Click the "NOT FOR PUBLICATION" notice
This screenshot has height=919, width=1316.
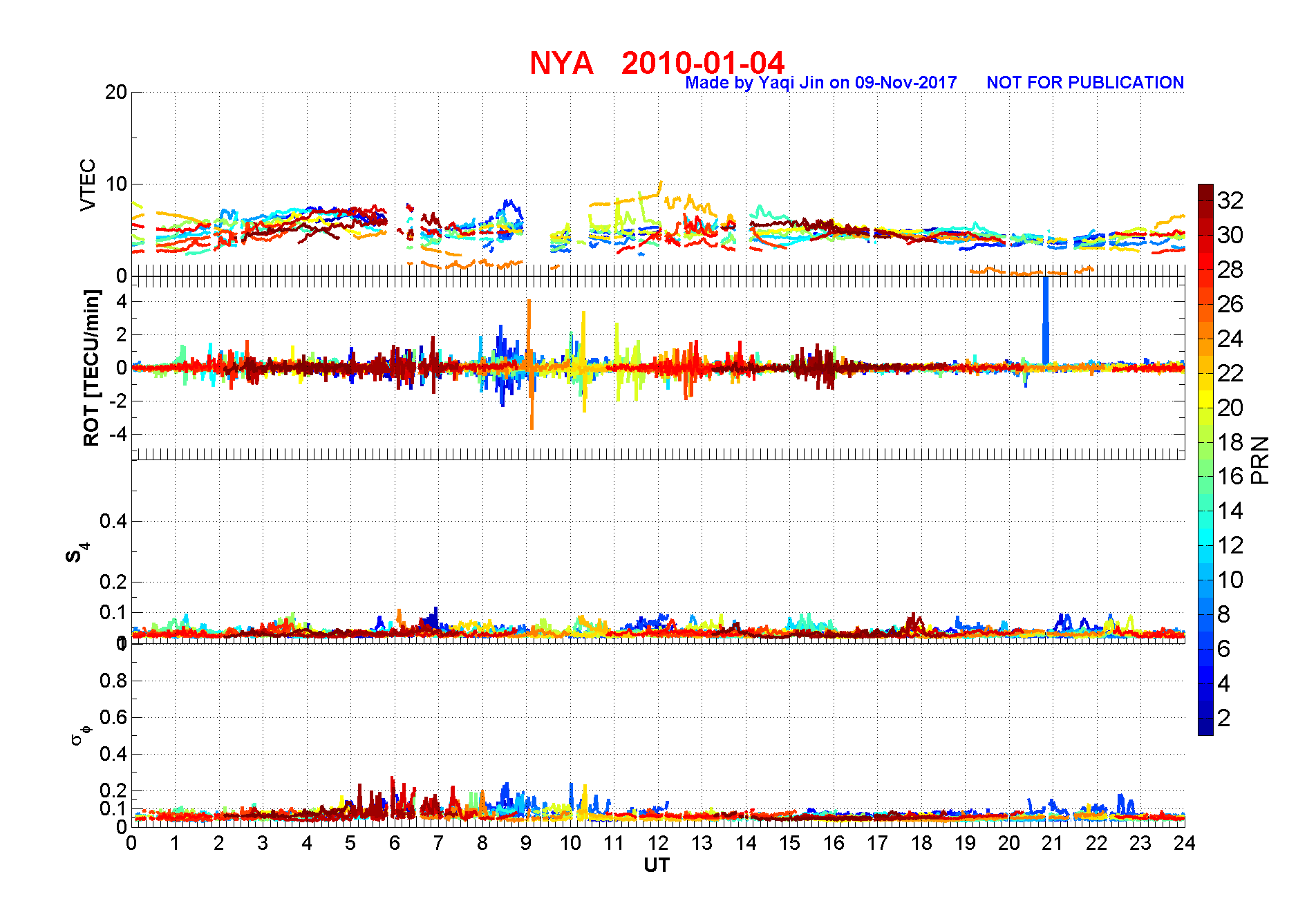pyautogui.click(x=1085, y=83)
